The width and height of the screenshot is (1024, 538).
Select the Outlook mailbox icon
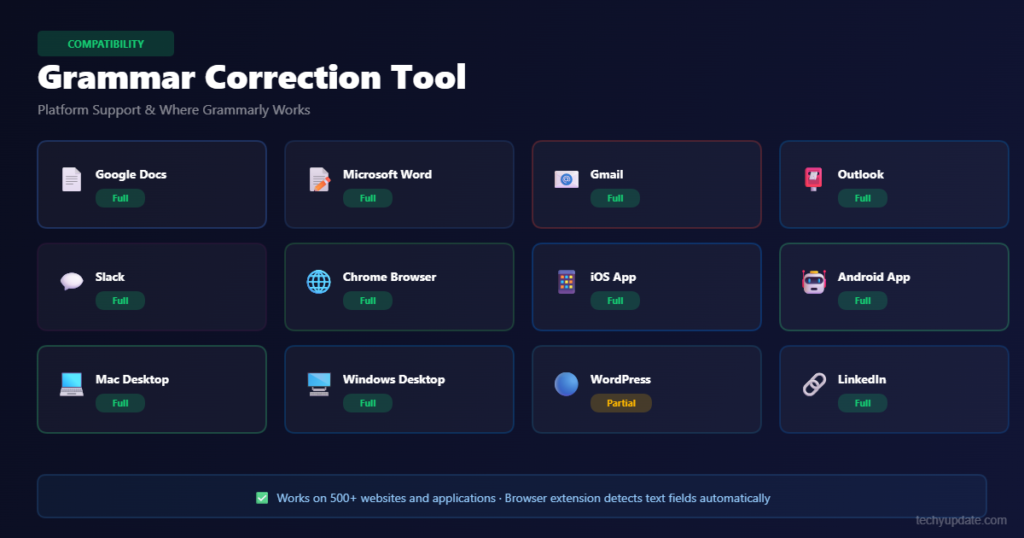(x=813, y=179)
